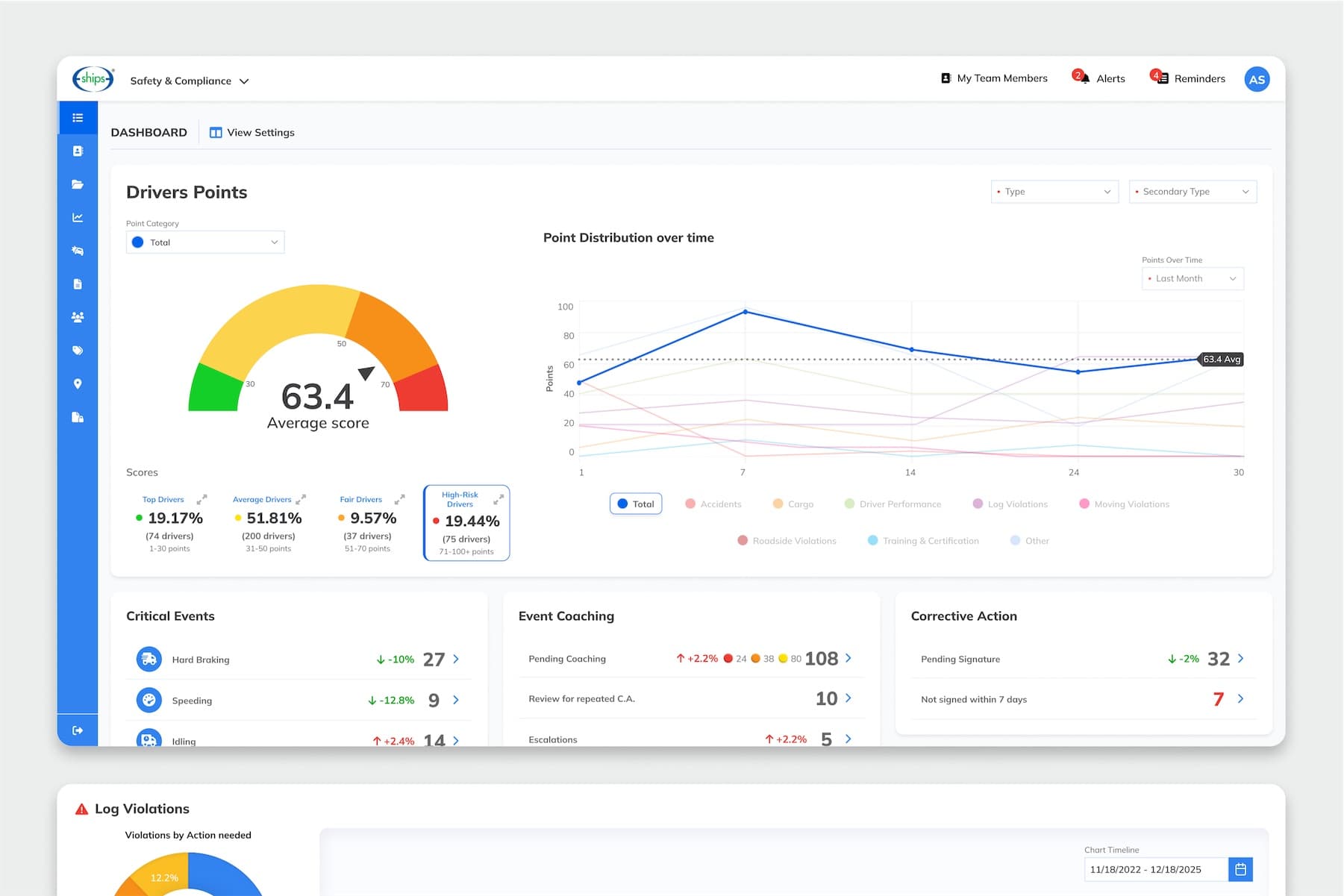Open the document sidebar icon
The image size is (1344, 896).
coord(78,284)
